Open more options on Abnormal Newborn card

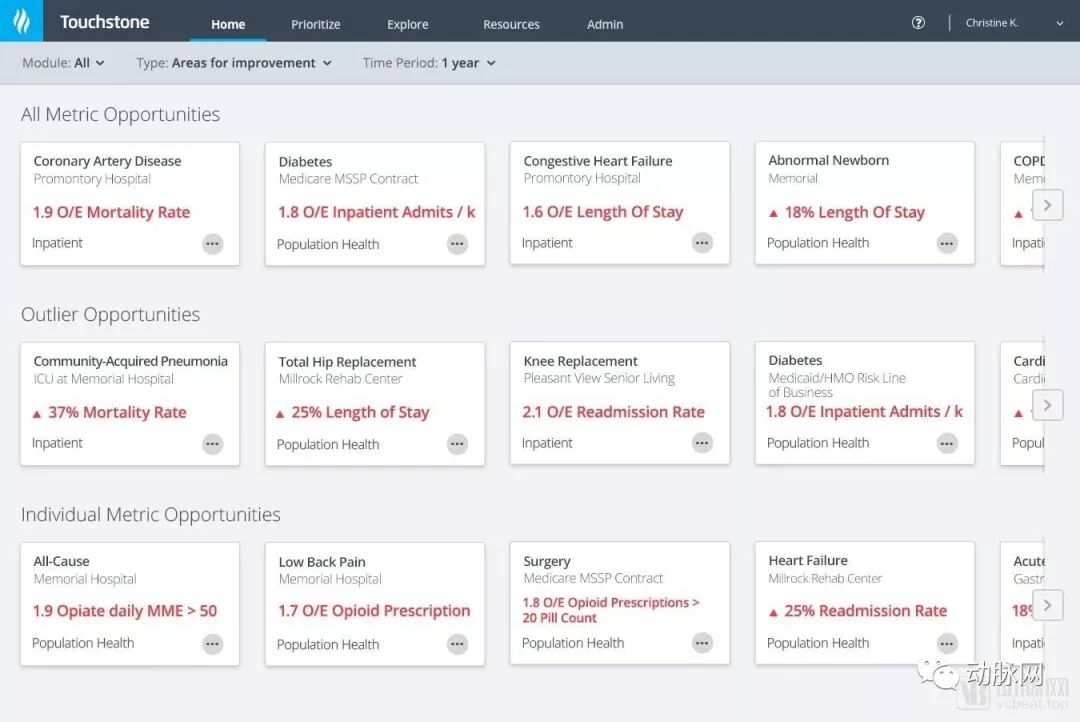pyautogui.click(x=947, y=243)
